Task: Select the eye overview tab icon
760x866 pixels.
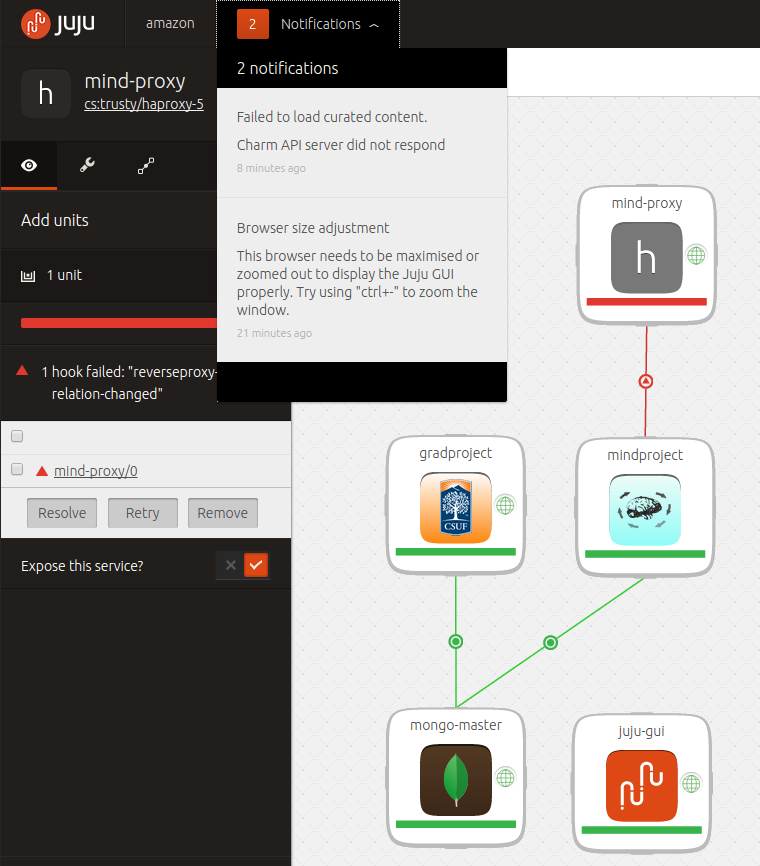Action: coord(29,166)
